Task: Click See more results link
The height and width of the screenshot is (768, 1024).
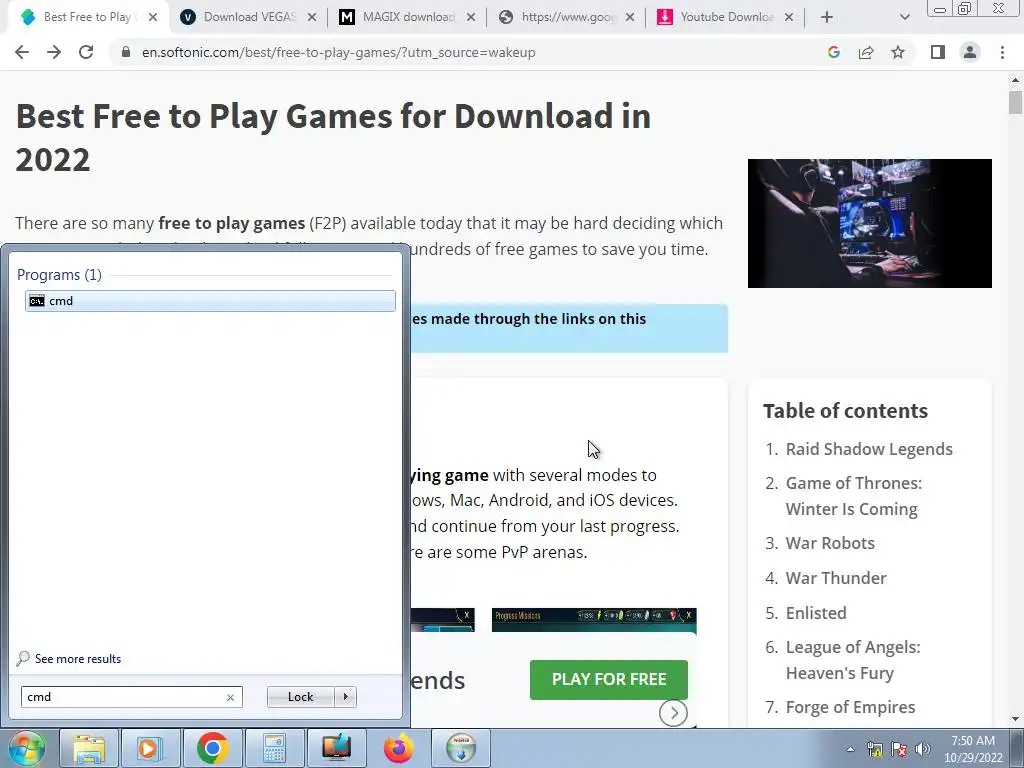Action: click(x=78, y=659)
